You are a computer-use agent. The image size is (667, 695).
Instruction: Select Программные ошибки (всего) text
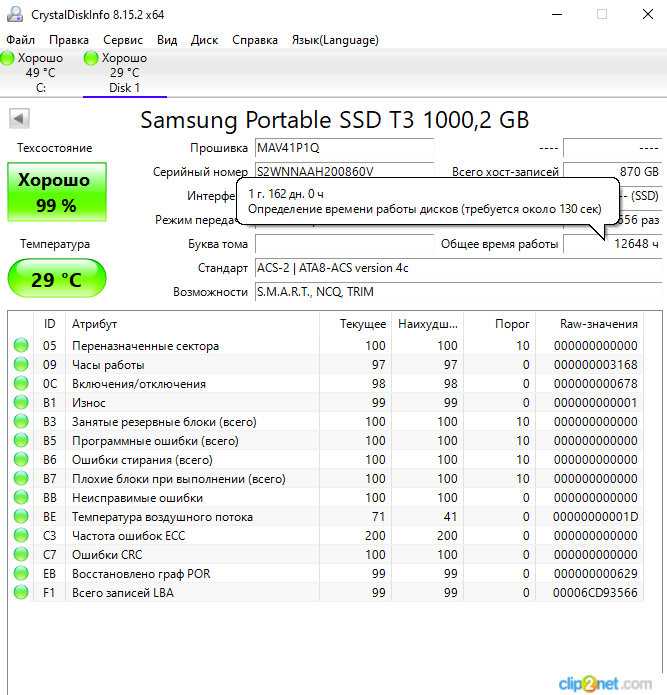pos(155,441)
